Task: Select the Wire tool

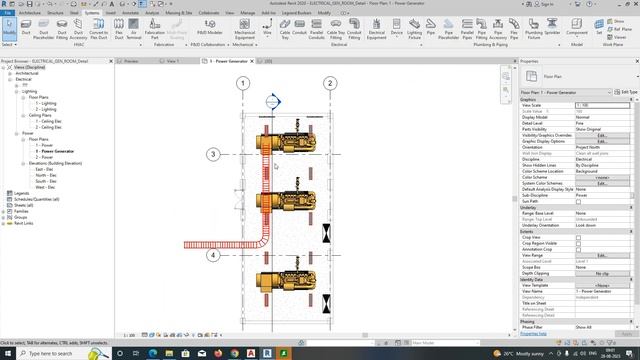Action: [x=267, y=28]
